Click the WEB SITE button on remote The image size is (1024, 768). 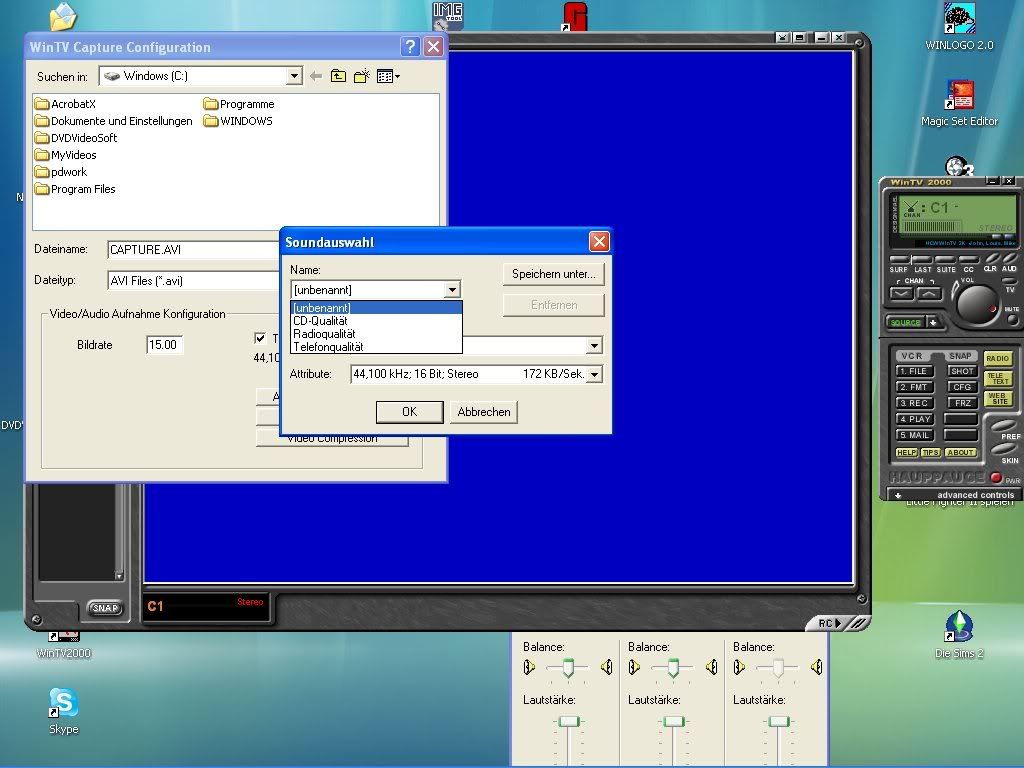[997, 398]
